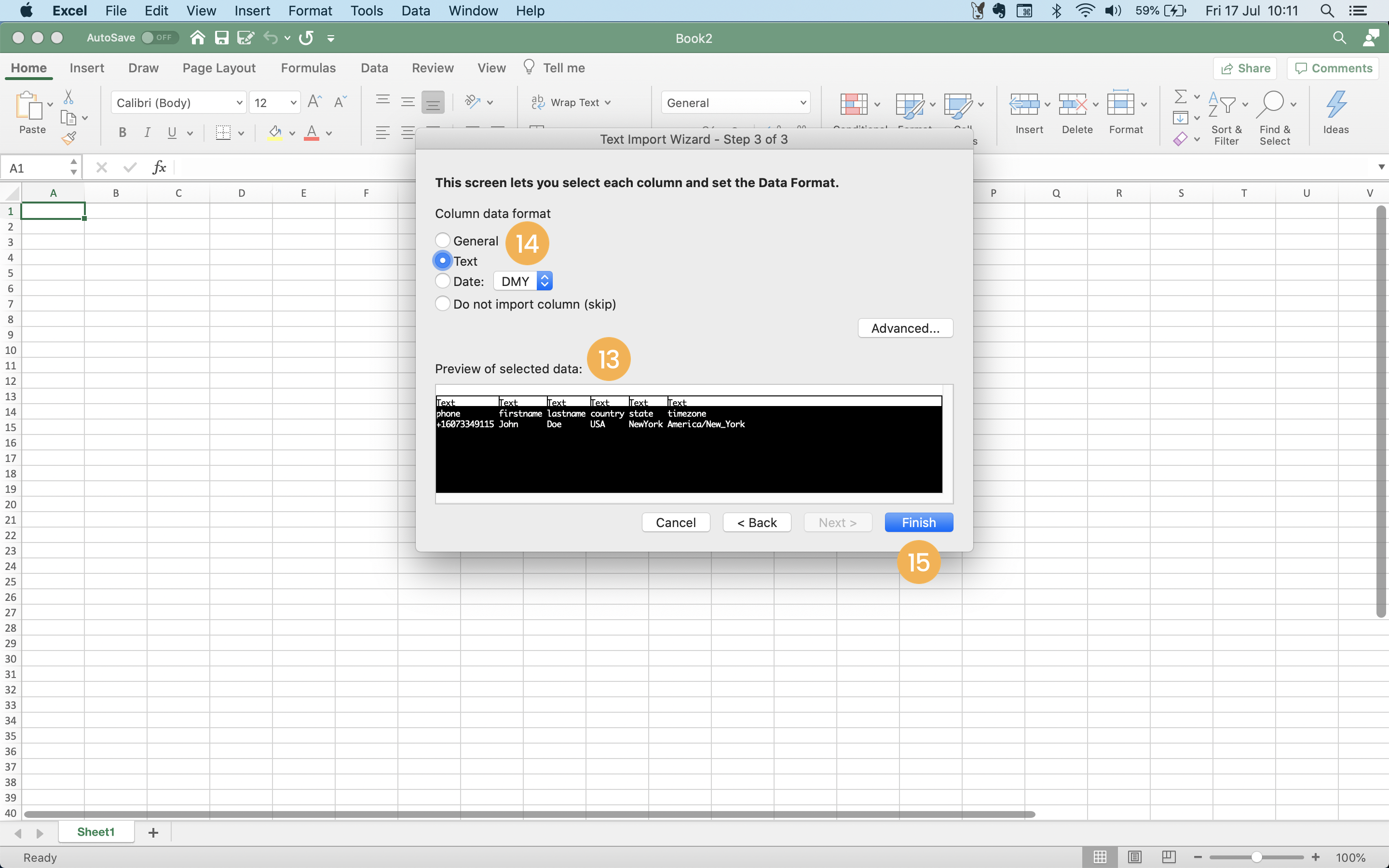Select the Text column format radio button
The image size is (1389, 868).
click(443, 260)
